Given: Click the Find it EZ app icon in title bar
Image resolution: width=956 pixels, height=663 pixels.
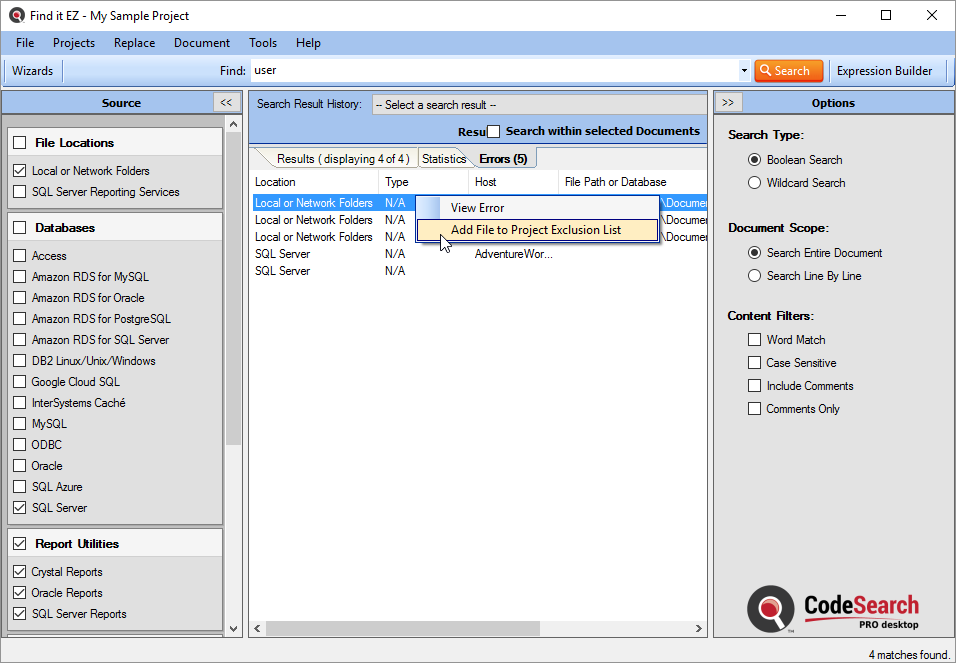Looking at the screenshot, I should (17, 15).
